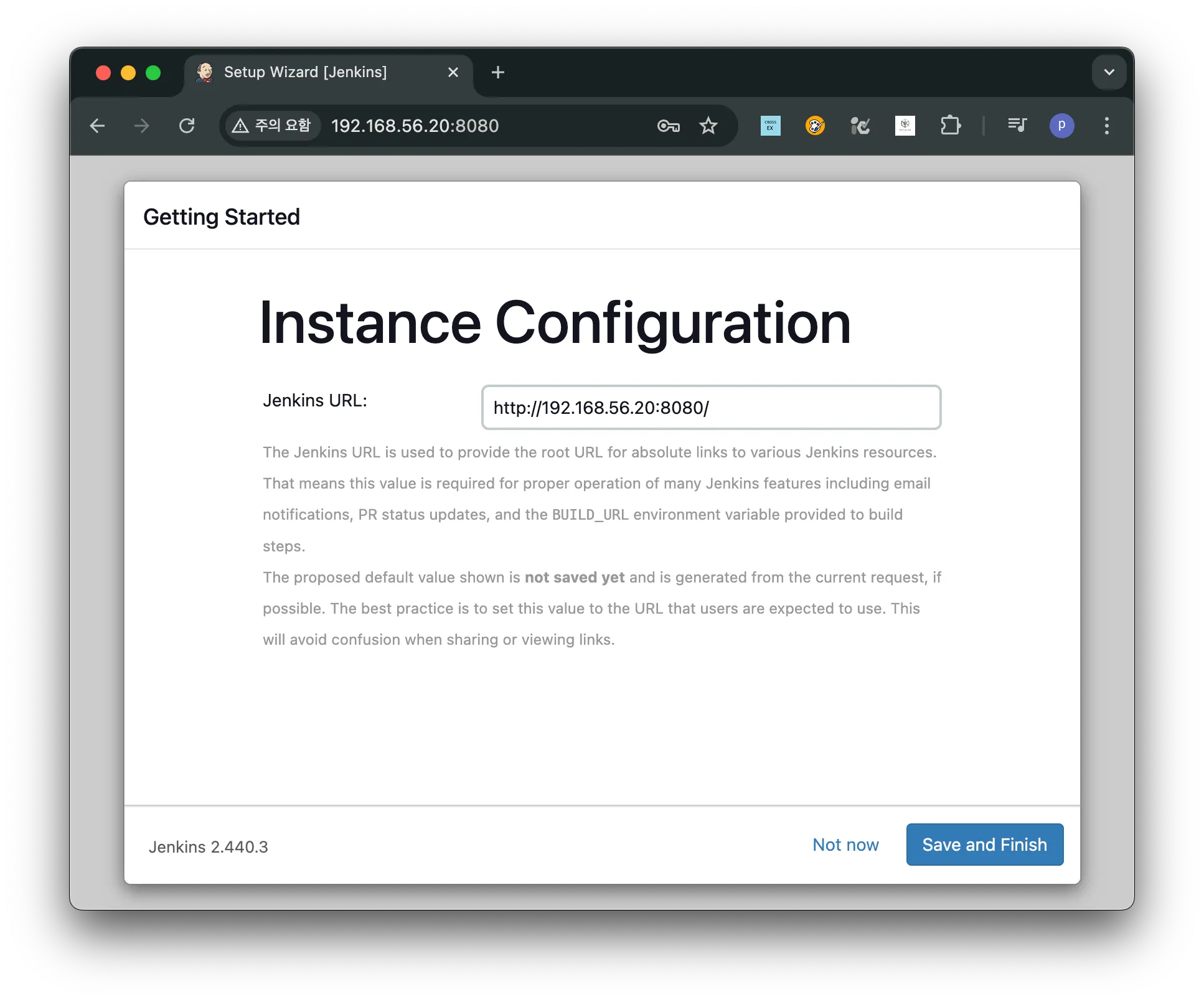1204x1002 pixels.
Task: Open the profile avatar 'p' menu
Action: pos(1061,126)
